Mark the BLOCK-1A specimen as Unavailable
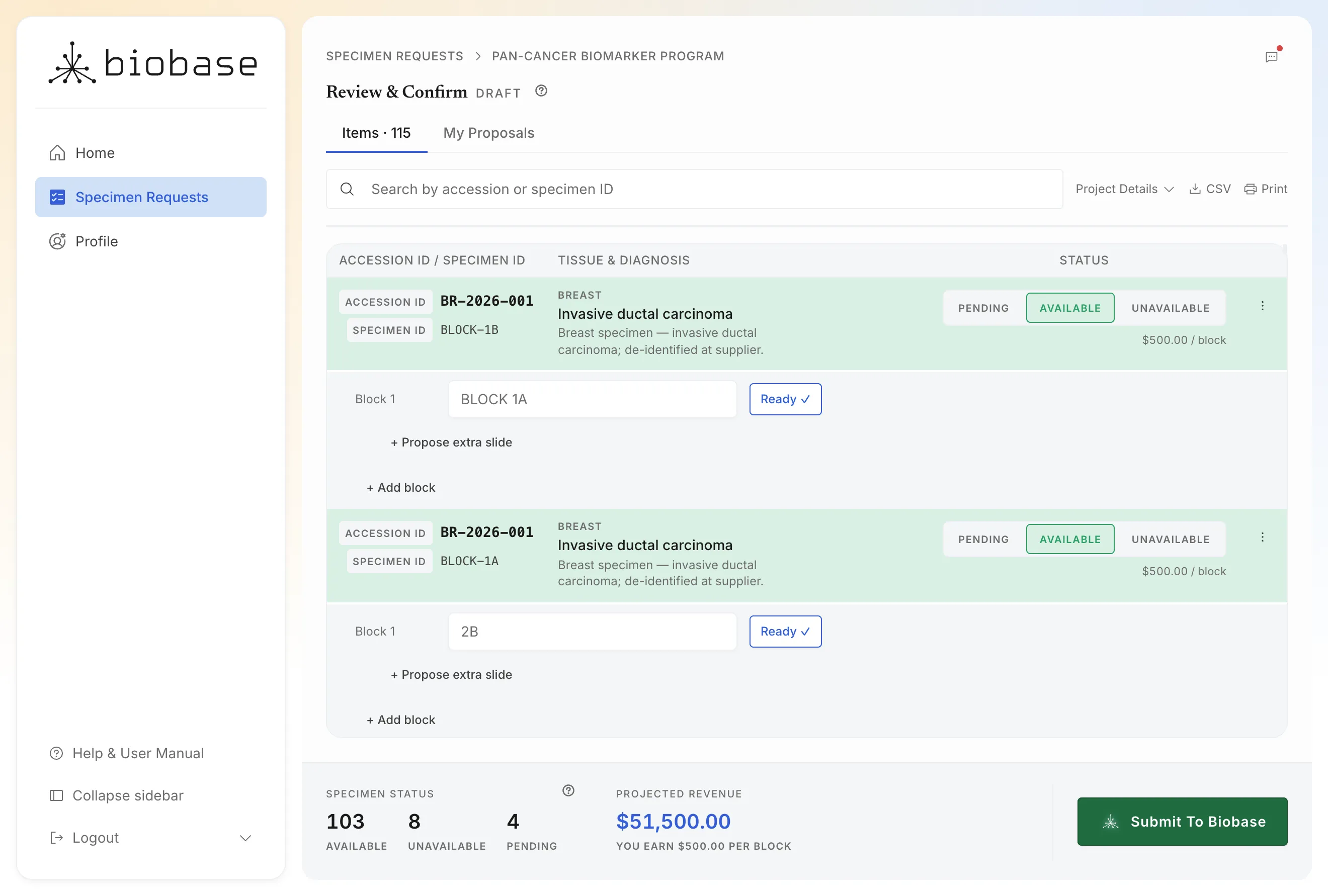The image size is (1328, 896). point(1170,539)
